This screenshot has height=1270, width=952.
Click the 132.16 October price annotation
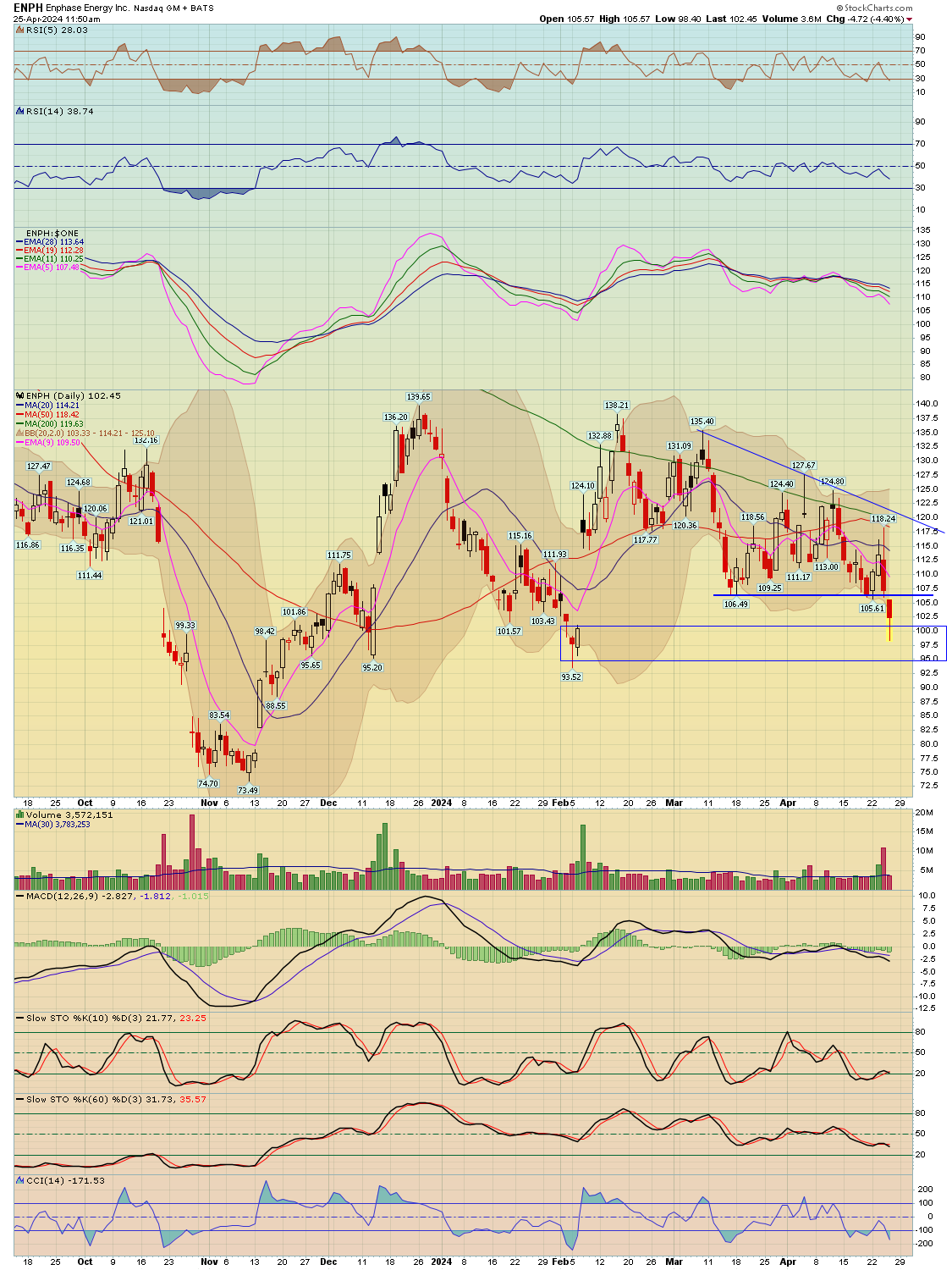(x=146, y=440)
